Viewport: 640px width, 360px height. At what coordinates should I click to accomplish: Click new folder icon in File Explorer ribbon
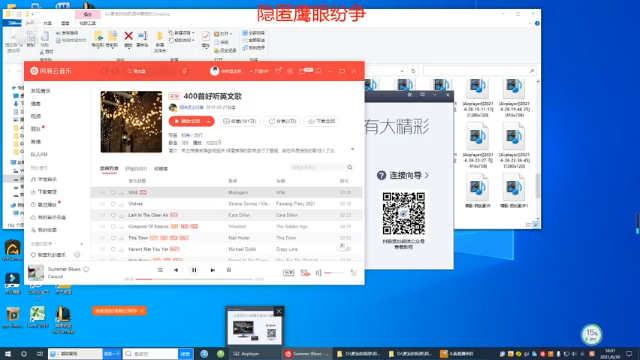(x=160, y=36)
